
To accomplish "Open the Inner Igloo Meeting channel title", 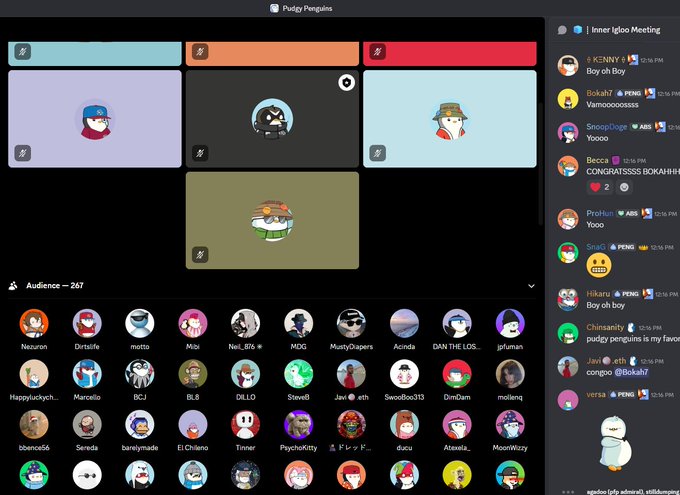I will click(626, 30).
